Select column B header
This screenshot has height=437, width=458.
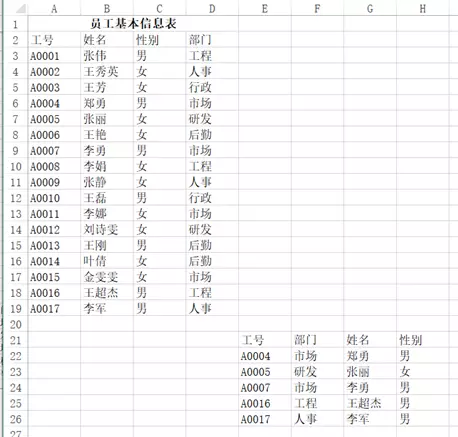point(107,8)
